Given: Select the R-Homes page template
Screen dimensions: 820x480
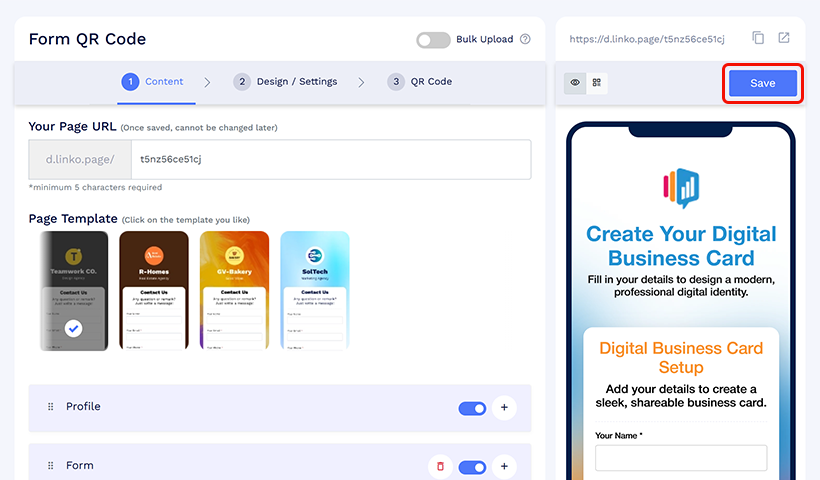Looking at the screenshot, I should (154, 290).
